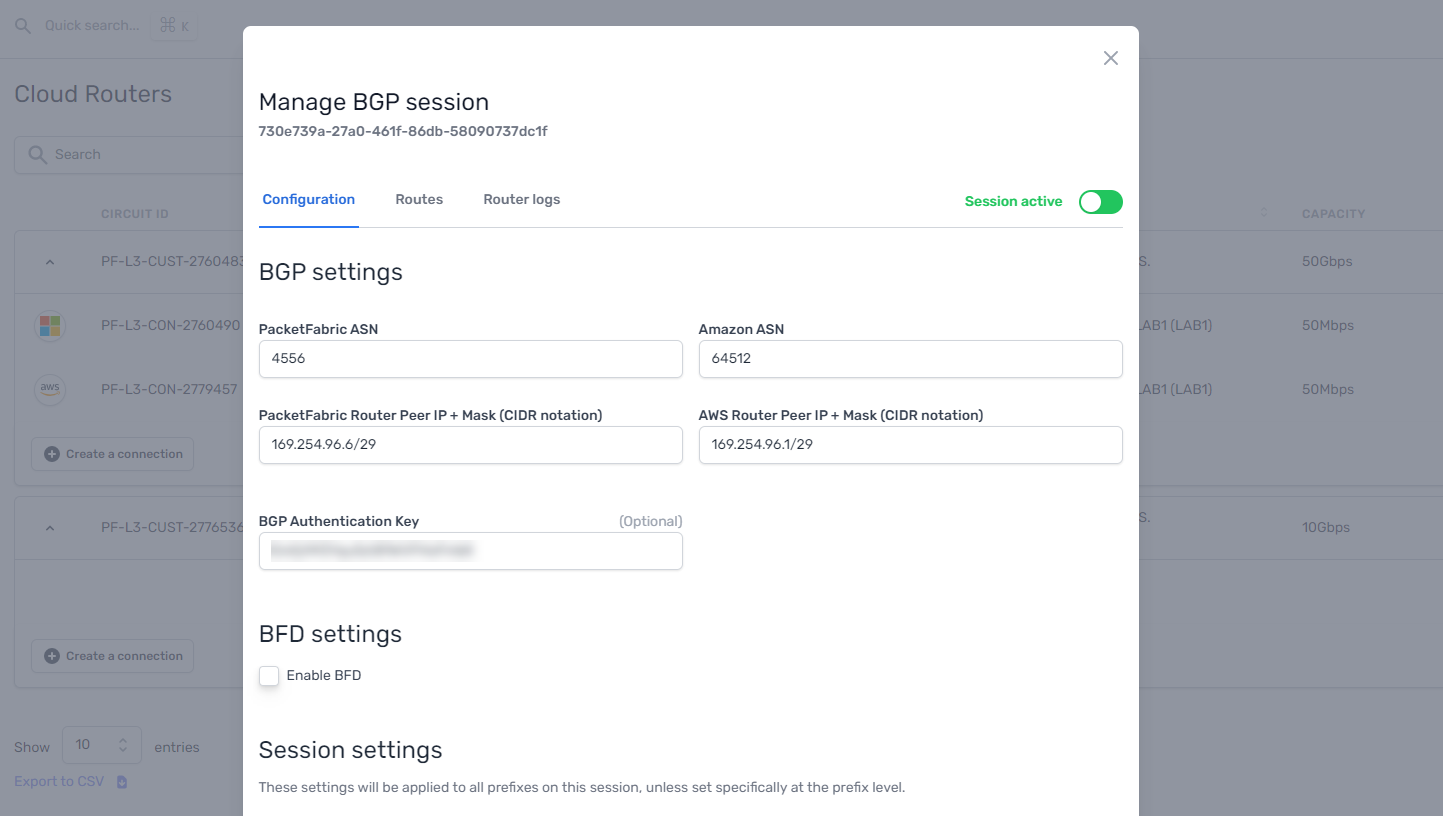This screenshot has width=1443, height=816.
Task: Click the plus icon on Create a connection
Action: (50, 453)
